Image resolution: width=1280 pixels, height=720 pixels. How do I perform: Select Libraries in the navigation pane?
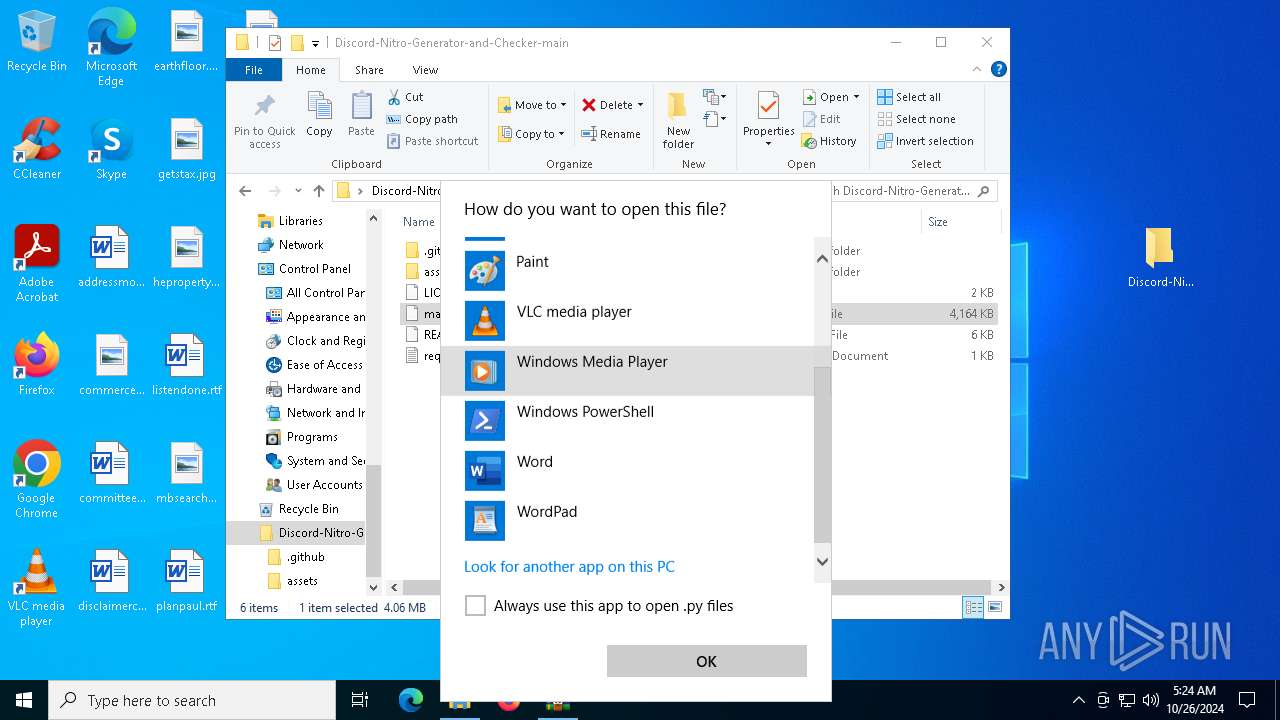coord(290,221)
